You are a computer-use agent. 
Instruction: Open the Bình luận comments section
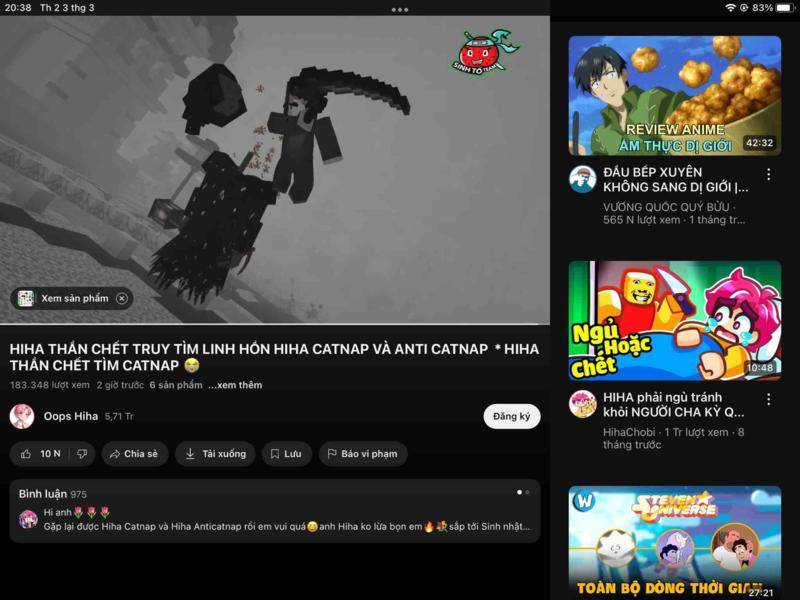pos(274,510)
